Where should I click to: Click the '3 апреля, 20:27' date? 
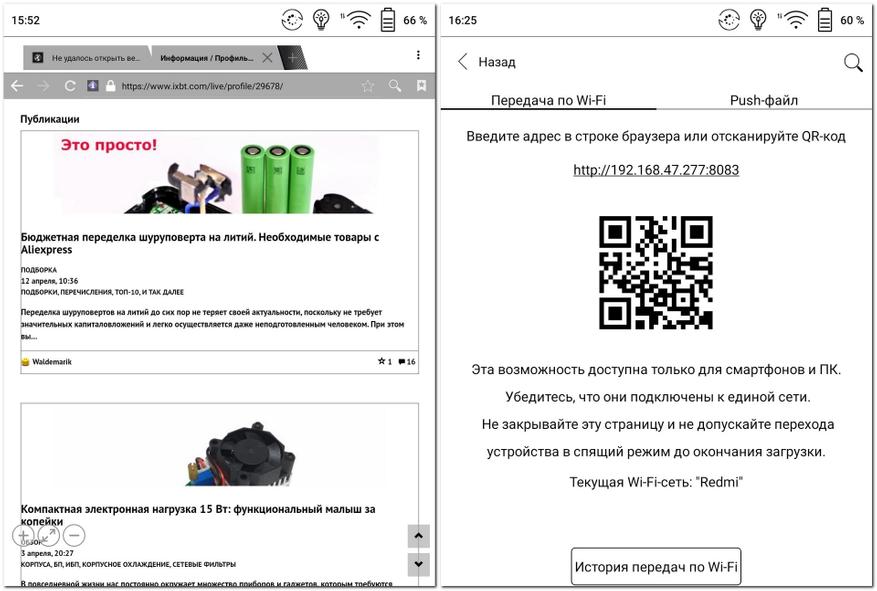coord(47,553)
